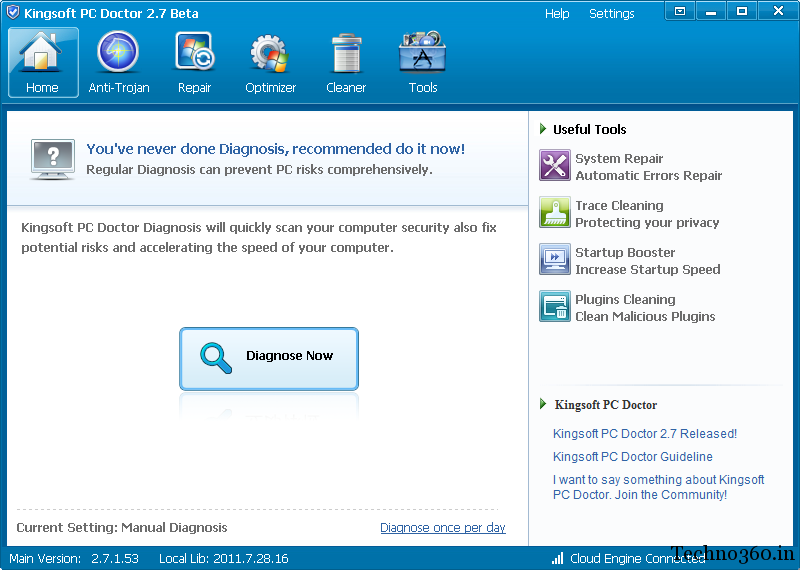Click Local Lib 2011.7.28.16 status text

click(x=223, y=559)
